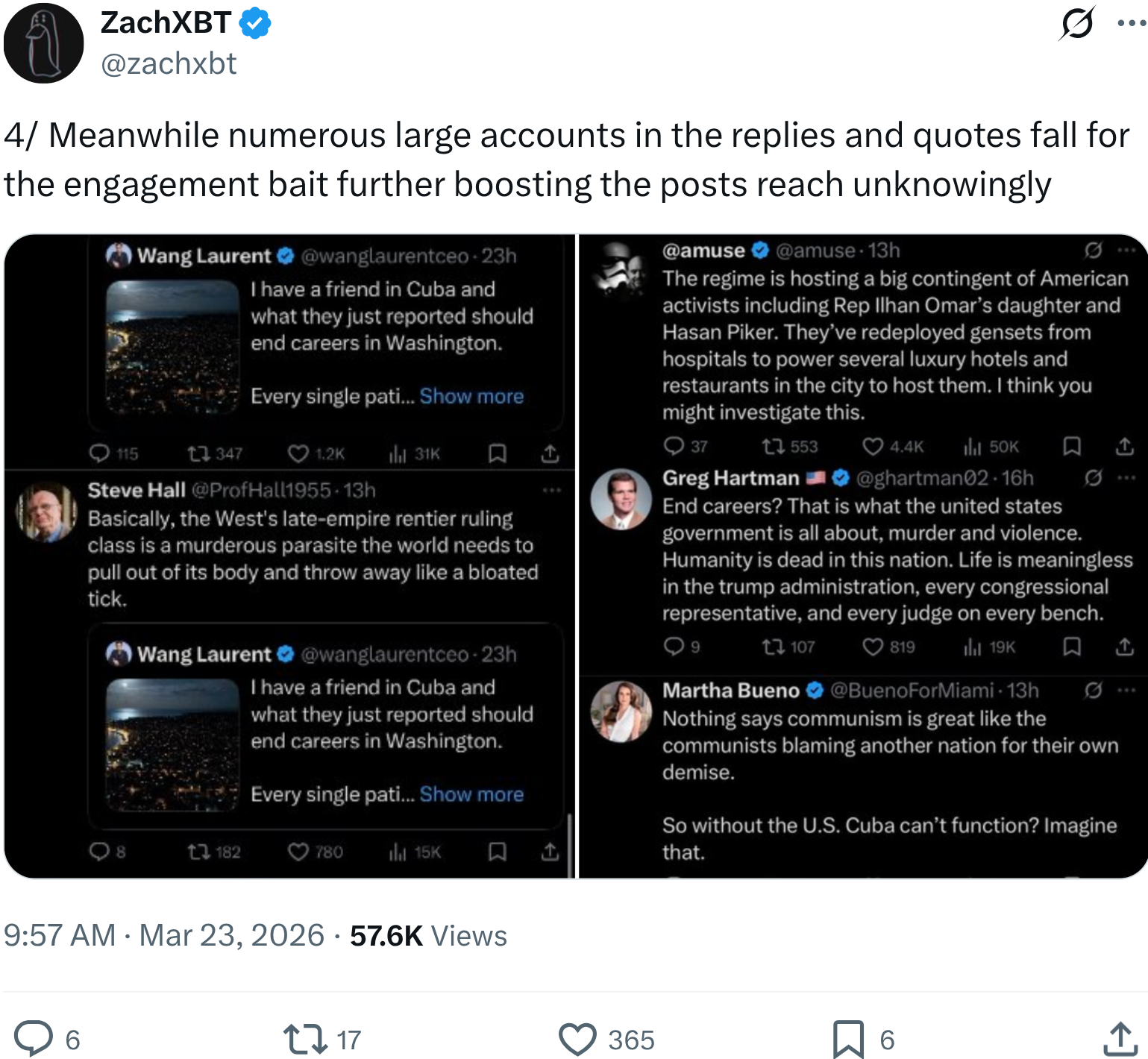The height and width of the screenshot is (1059, 1148).
Task: Open the left screenshot showing Wang Laurent replies
Action: tap(289, 556)
